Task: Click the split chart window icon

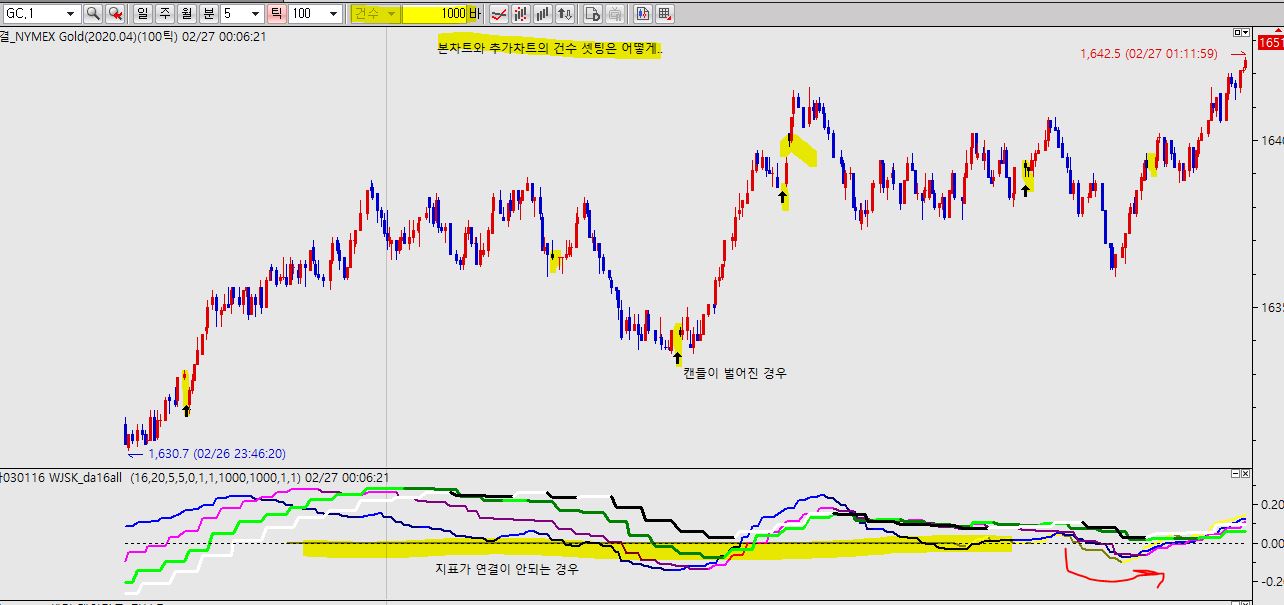Action: tap(642, 14)
